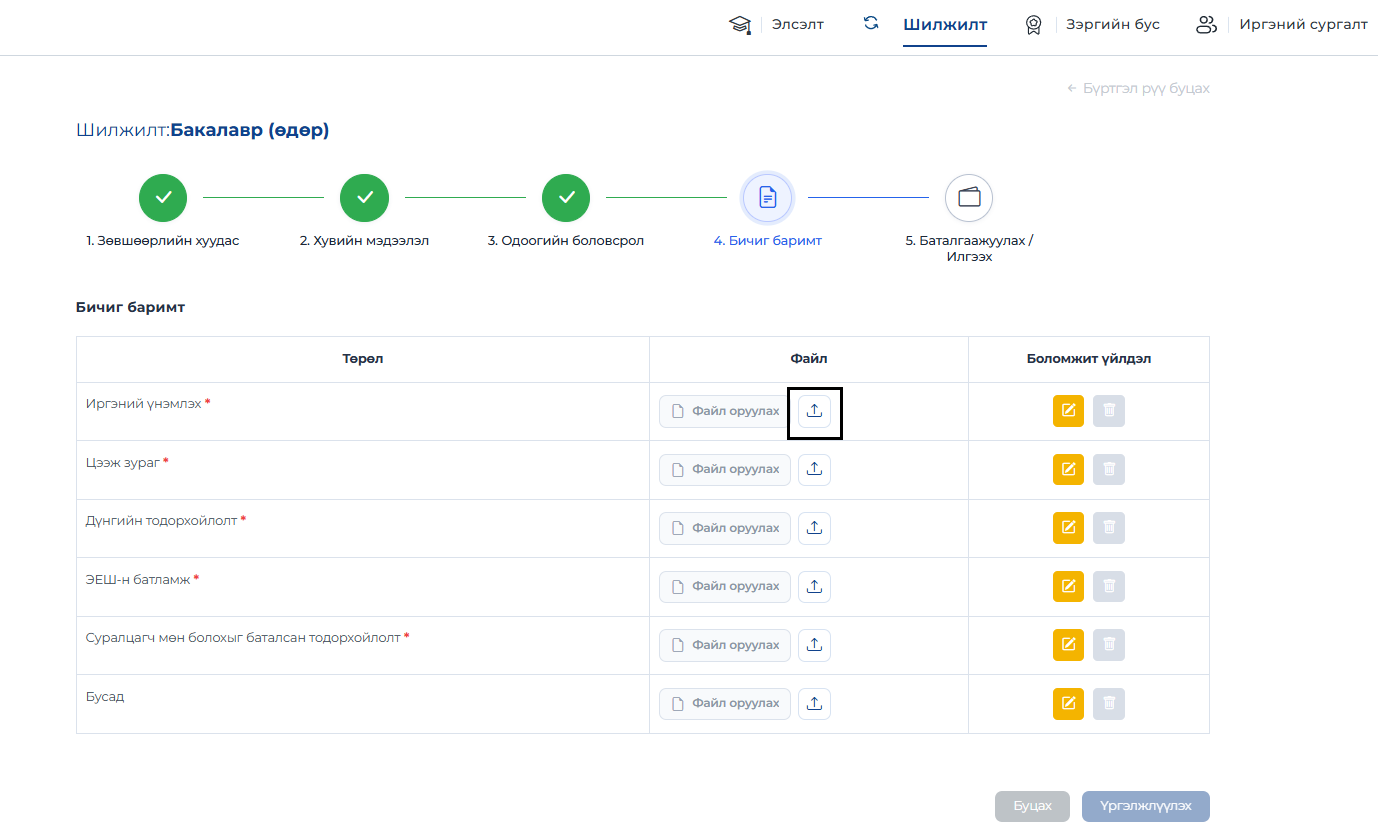The height and width of the screenshot is (833, 1378).
Task: Edit the ЭЕШ-н батламж entry
Action: click(1068, 587)
